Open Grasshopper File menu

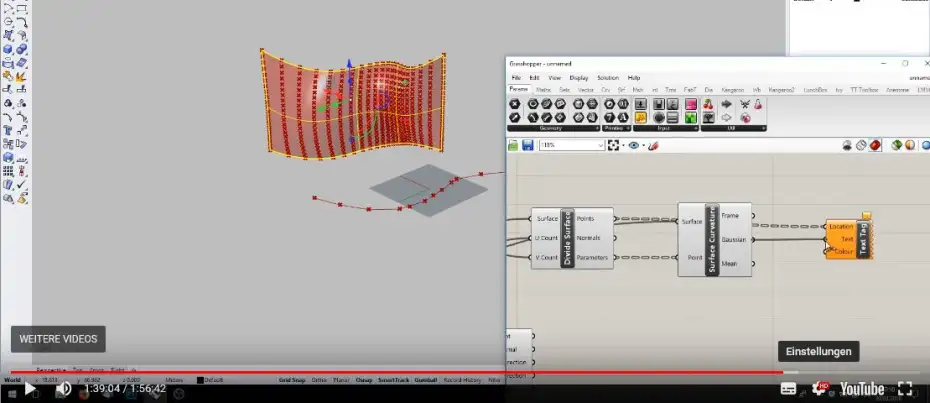click(x=516, y=78)
